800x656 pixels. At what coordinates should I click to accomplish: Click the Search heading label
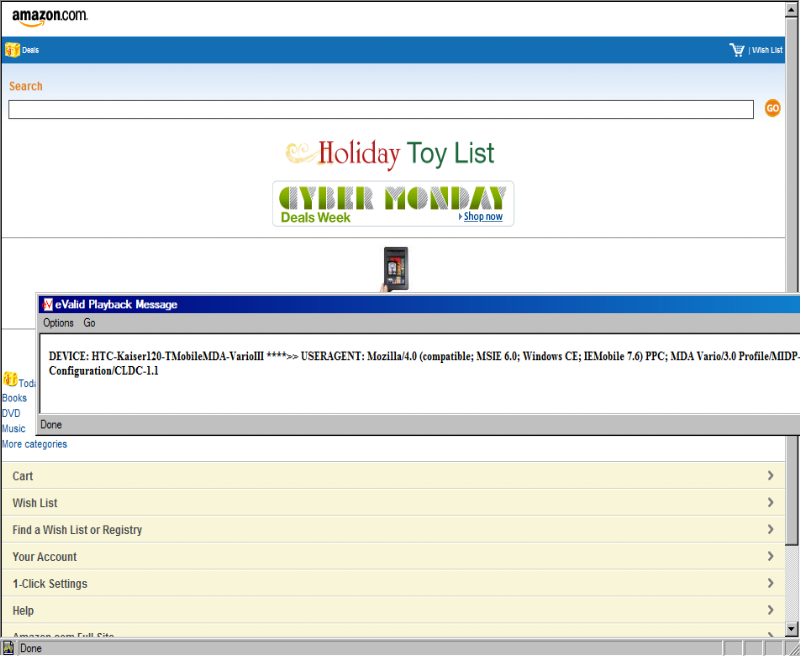[26, 86]
